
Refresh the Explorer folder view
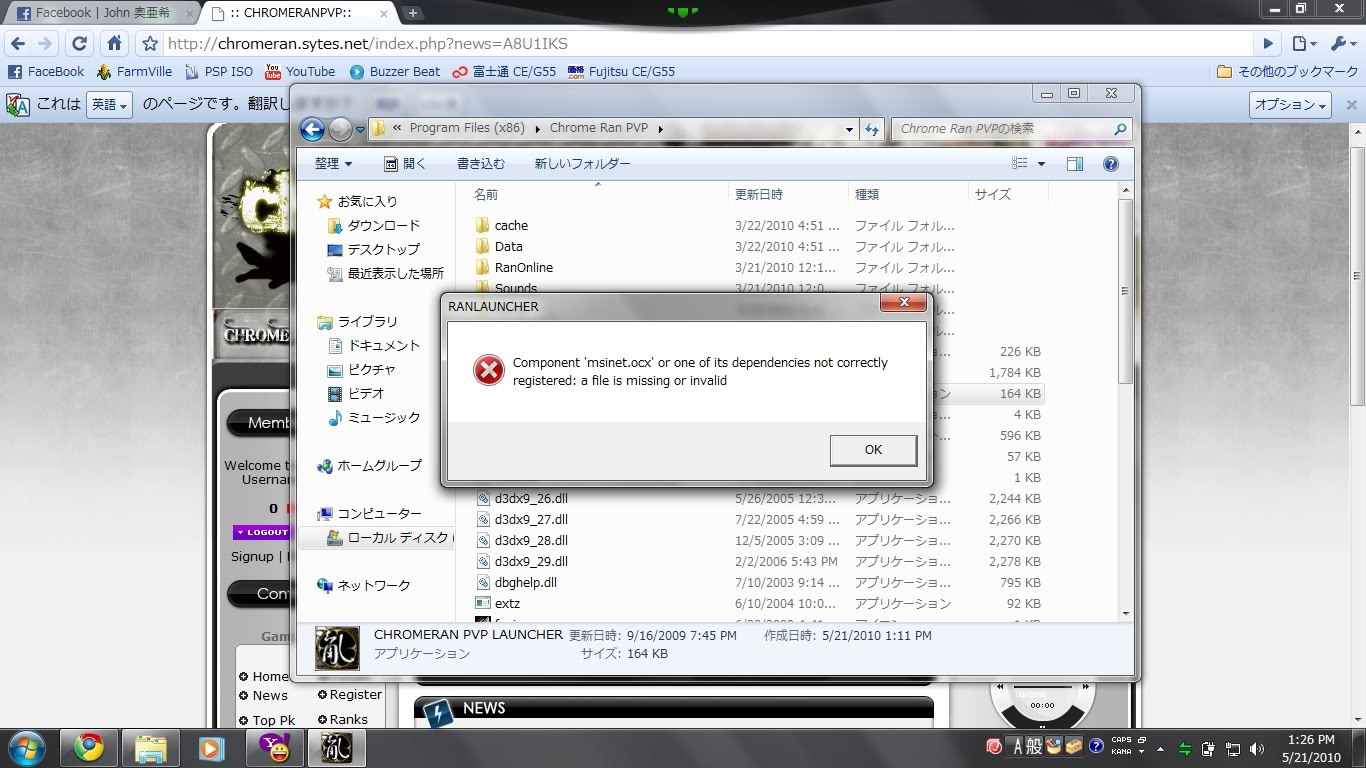coord(872,129)
